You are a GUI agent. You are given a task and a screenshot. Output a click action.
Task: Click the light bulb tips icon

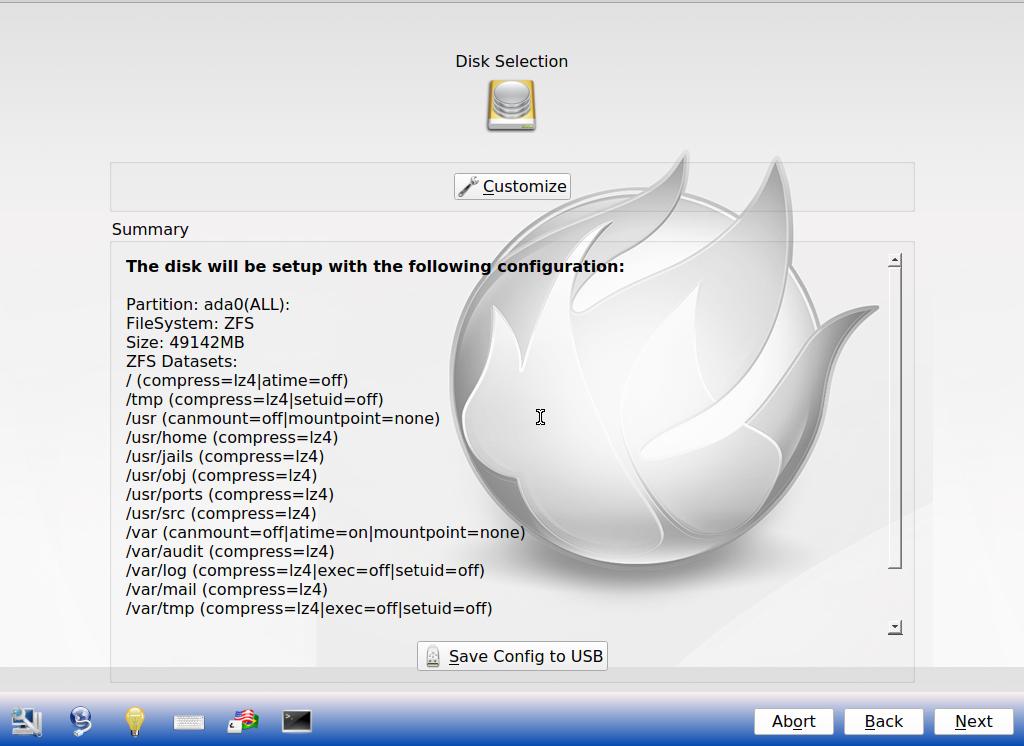click(135, 722)
